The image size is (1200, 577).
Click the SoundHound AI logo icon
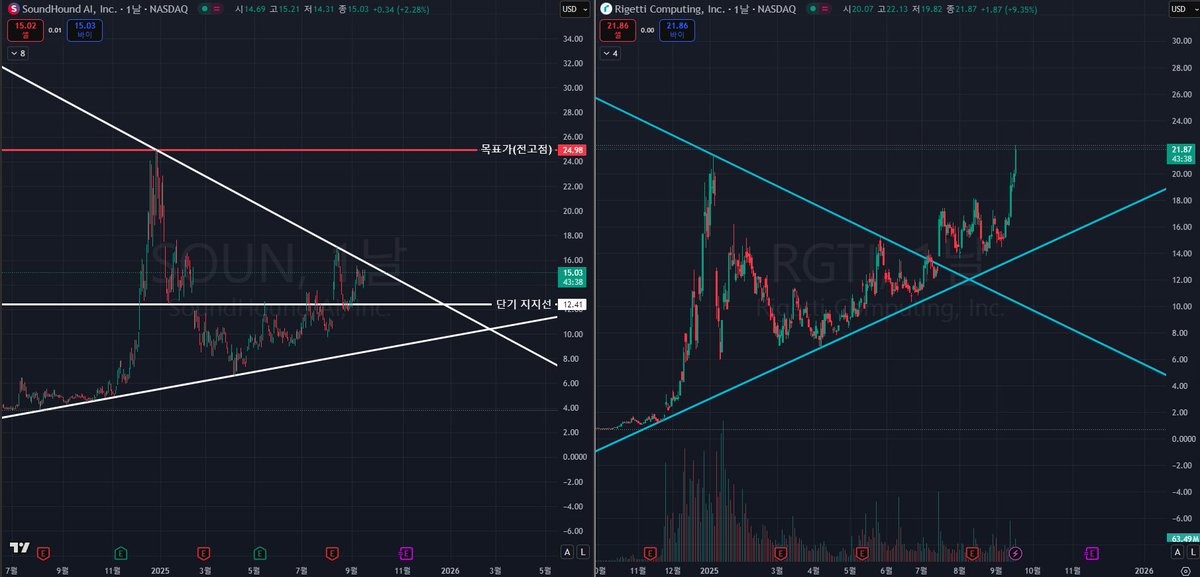tap(12, 9)
